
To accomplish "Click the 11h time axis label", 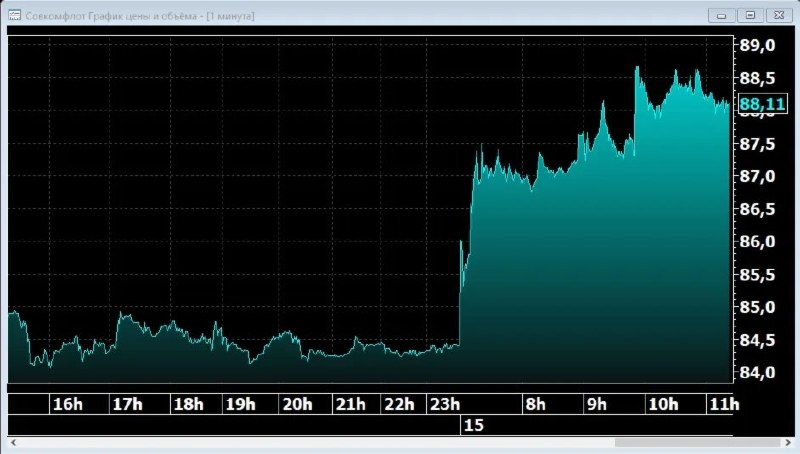I will point(724,405).
